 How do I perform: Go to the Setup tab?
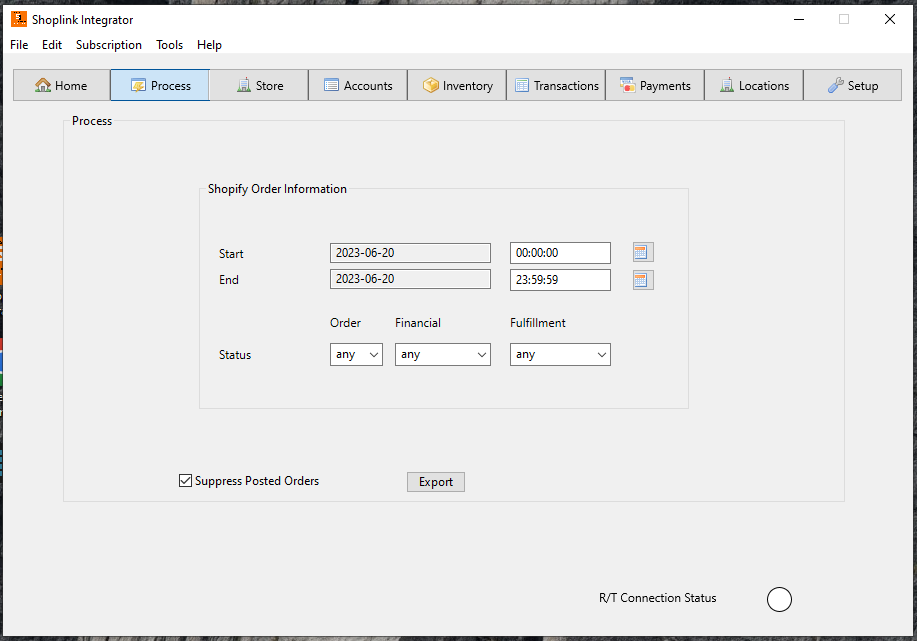pyautogui.click(x=853, y=85)
